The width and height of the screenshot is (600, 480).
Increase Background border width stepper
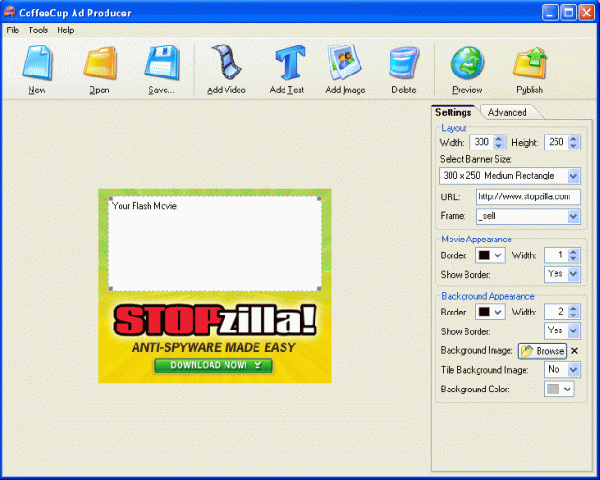[x=573, y=308]
